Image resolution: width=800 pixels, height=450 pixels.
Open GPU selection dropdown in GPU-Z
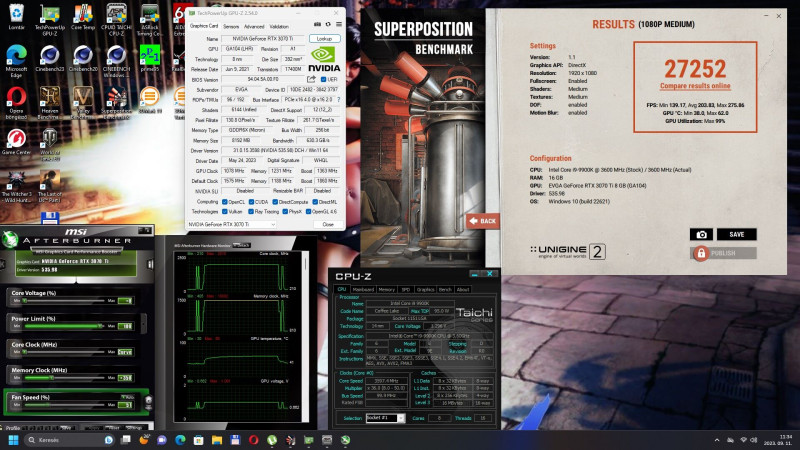[232, 224]
